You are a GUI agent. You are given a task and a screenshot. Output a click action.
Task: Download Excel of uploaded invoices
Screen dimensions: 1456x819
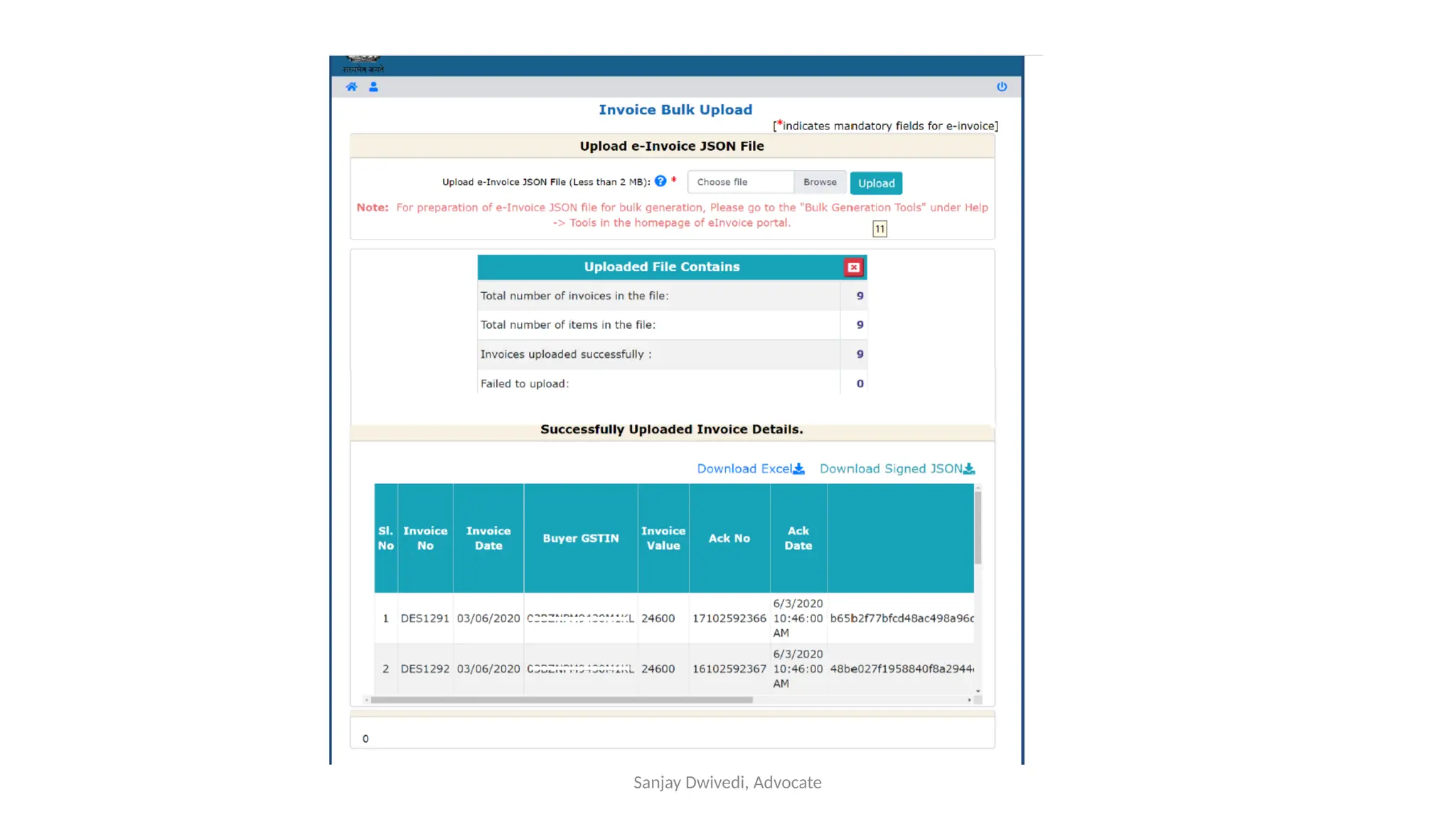750,469
